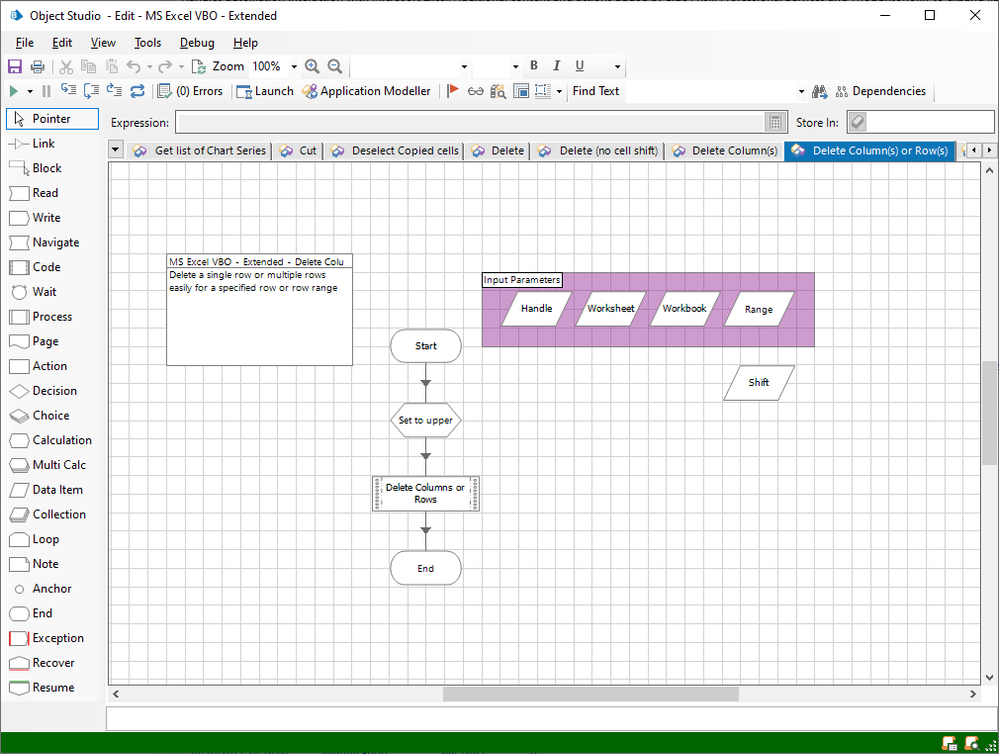Click the red breakpoint flag icon
This screenshot has width=999, height=754.
click(x=453, y=91)
